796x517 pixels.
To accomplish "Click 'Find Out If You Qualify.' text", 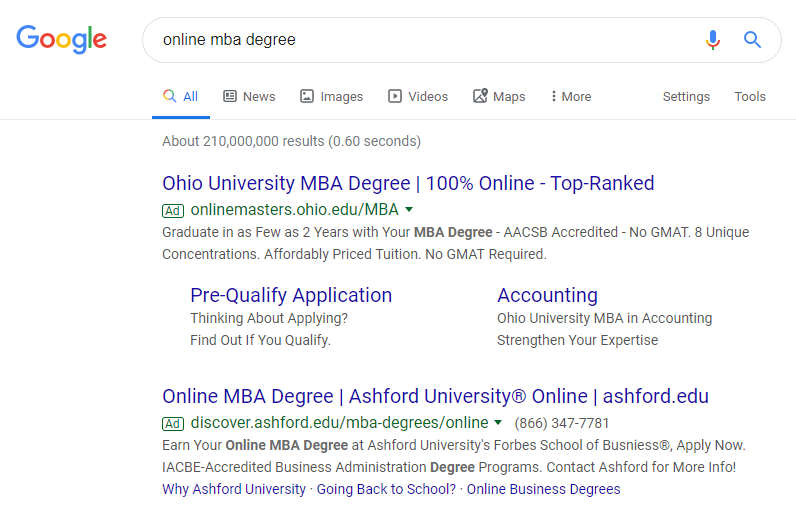I will click(x=260, y=340).
